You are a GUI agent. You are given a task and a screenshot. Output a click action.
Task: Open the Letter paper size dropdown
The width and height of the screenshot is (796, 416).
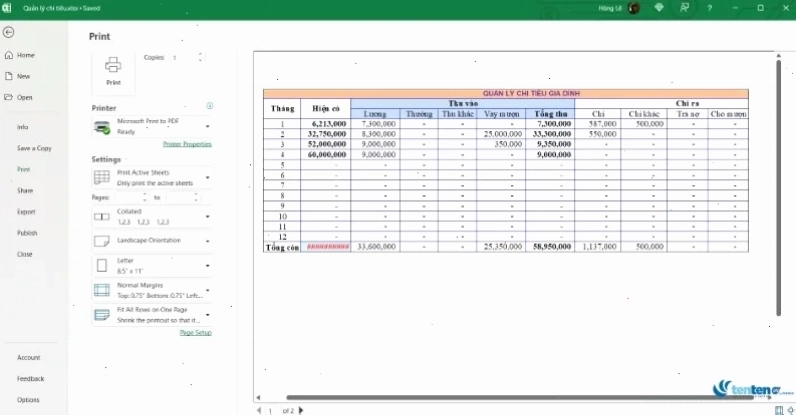pos(152,266)
